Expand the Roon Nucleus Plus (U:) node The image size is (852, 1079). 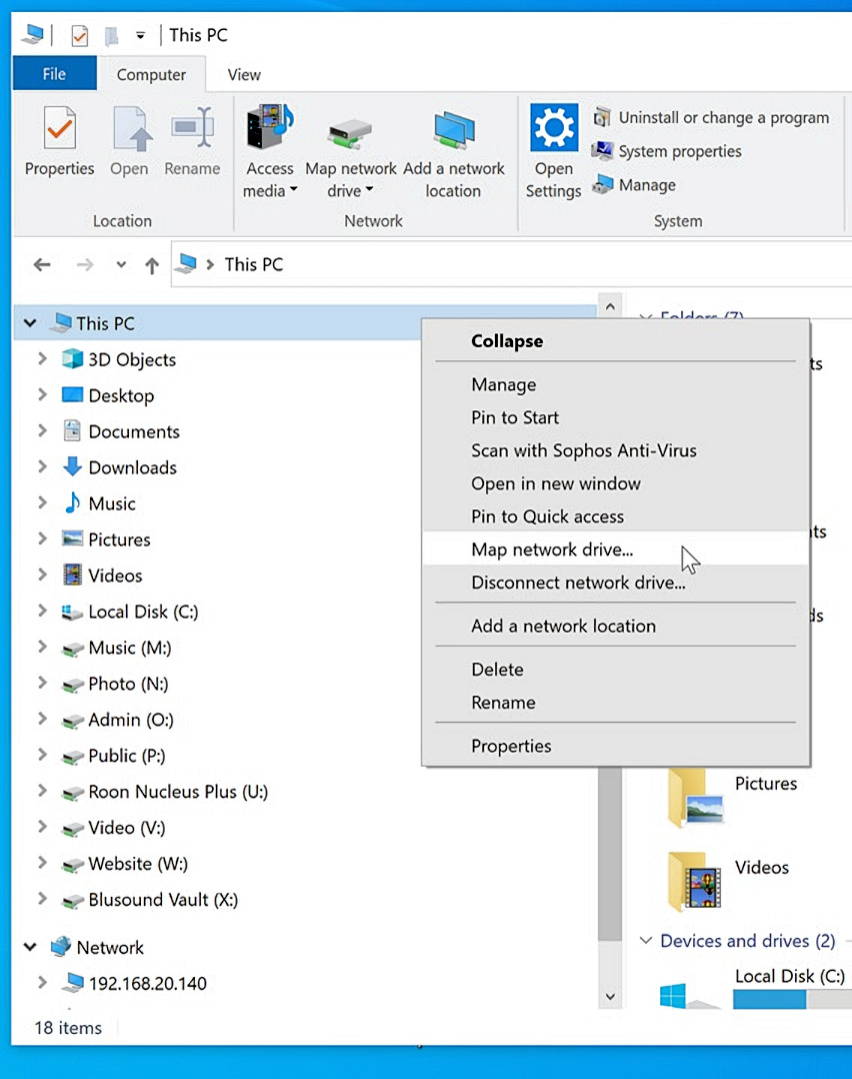[43, 791]
